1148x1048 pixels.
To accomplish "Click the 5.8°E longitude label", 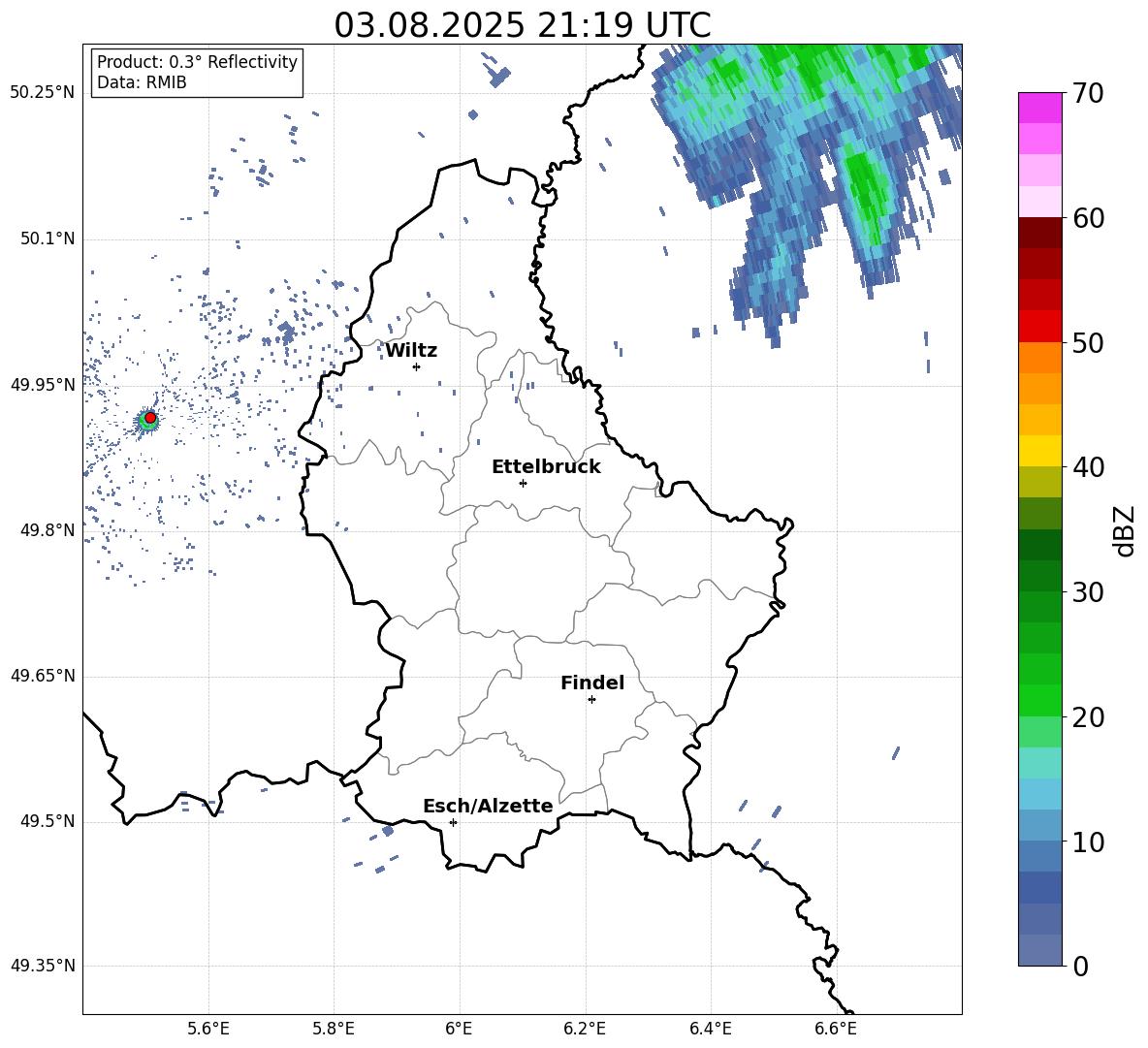I will coord(334,1029).
